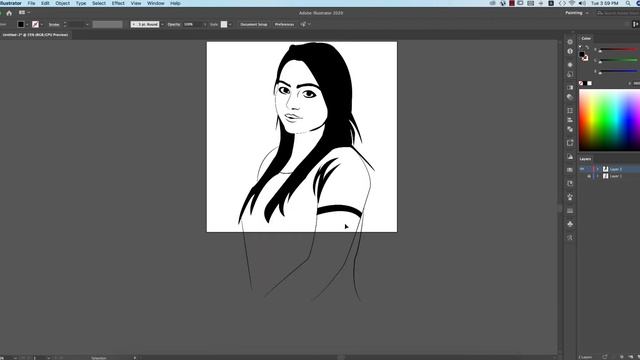Open the club-shaped Symbols panel icon
The image size is (640, 360).
tap(570, 224)
